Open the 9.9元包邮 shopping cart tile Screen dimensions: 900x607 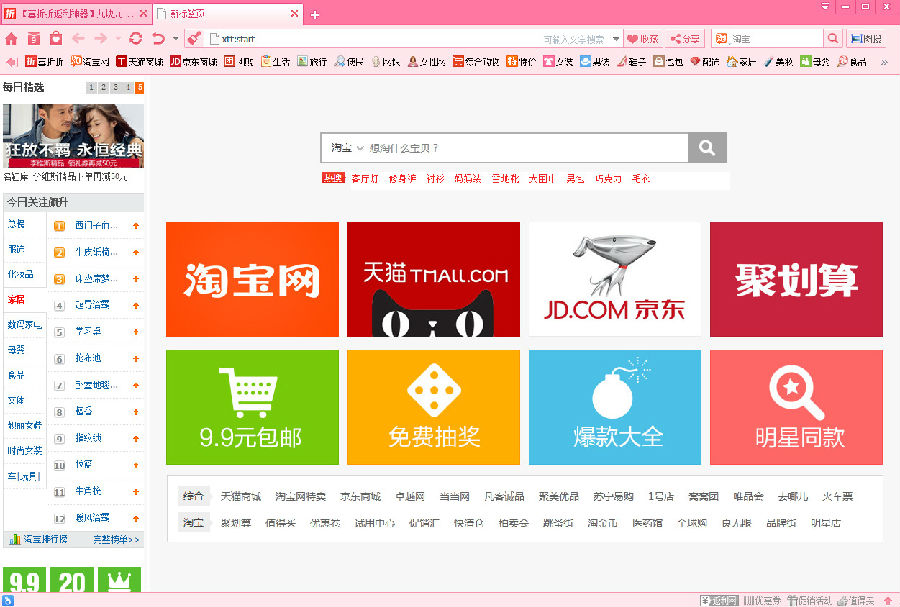[252, 407]
